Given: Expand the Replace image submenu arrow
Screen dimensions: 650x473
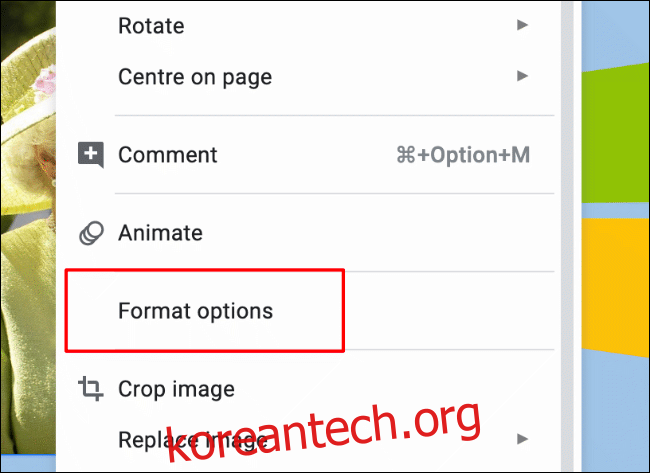Looking at the screenshot, I should (x=522, y=439).
